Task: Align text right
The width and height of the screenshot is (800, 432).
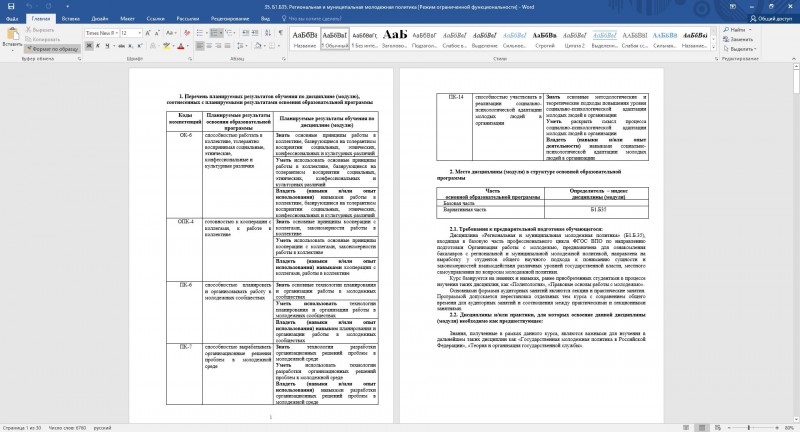Action: (x=218, y=46)
